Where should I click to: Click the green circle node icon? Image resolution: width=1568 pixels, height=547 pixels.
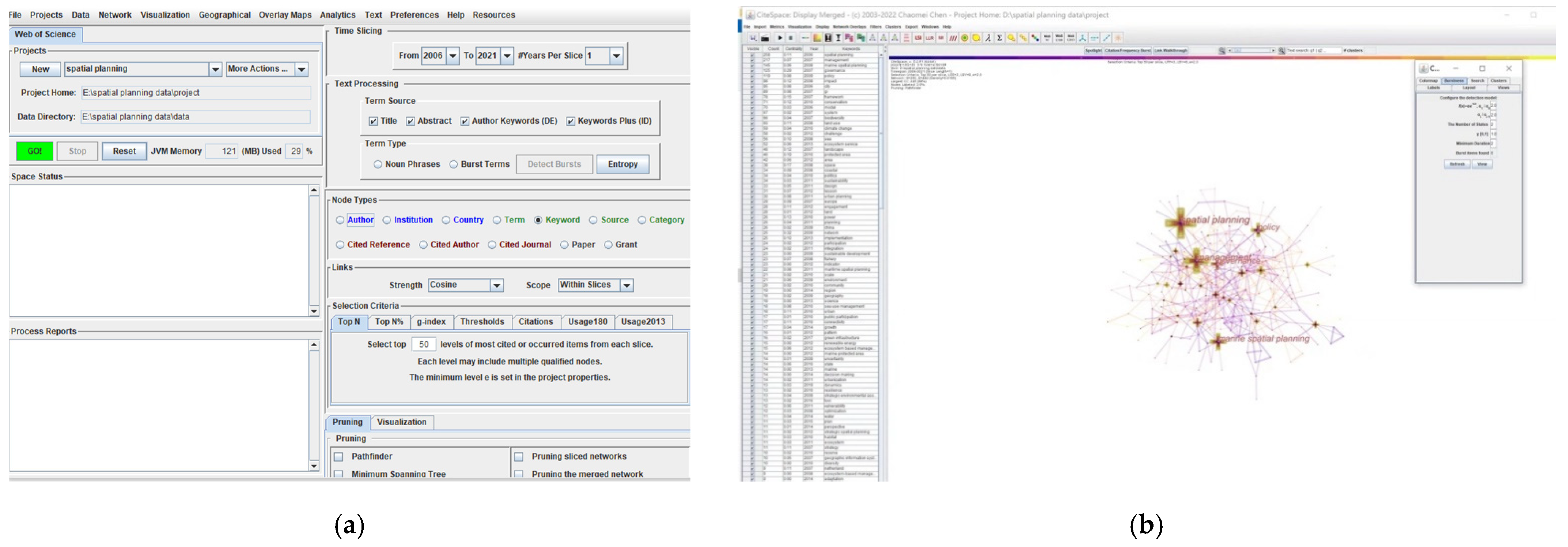[965, 38]
